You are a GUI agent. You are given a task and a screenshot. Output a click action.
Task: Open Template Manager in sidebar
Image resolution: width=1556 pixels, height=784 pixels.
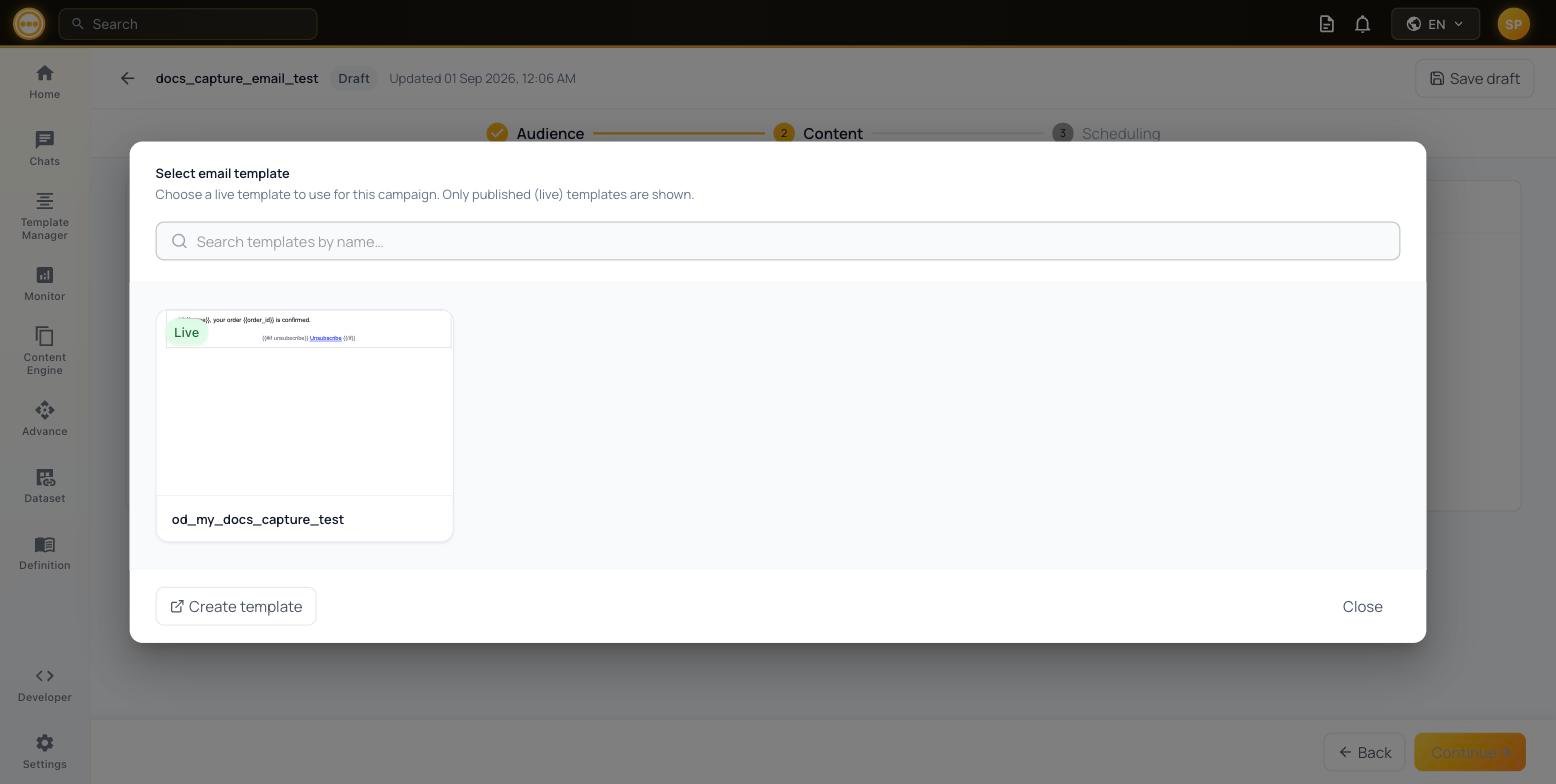pyautogui.click(x=44, y=216)
